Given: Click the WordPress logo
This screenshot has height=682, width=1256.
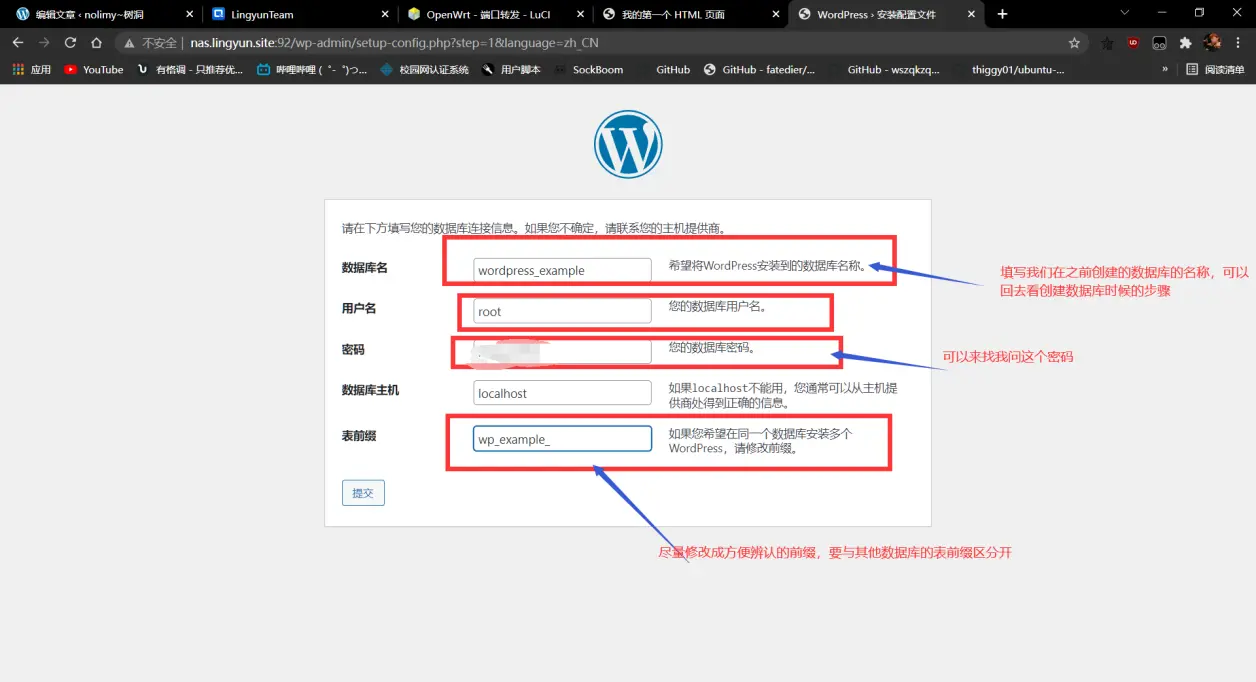Looking at the screenshot, I should coord(628,144).
